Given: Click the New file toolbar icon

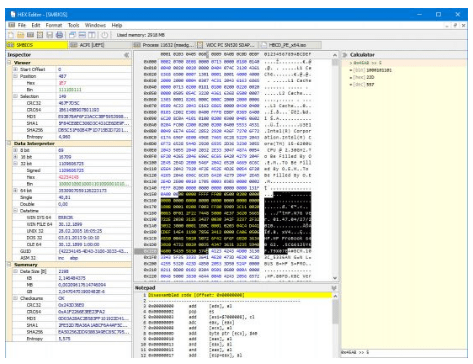Looking at the screenshot, I should 11,35.
